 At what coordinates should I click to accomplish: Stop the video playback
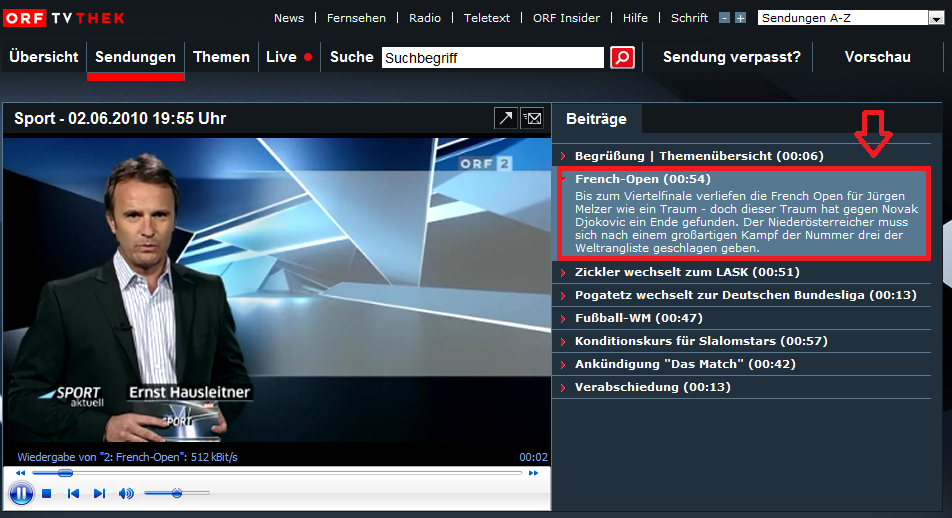pos(47,494)
